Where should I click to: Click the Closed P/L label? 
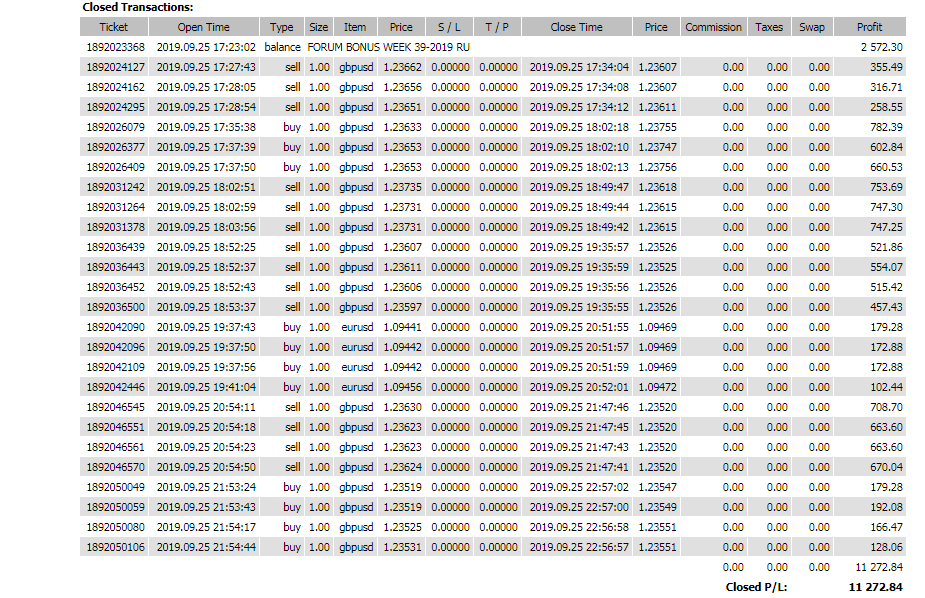pyautogui.click(x=756, y=587)
